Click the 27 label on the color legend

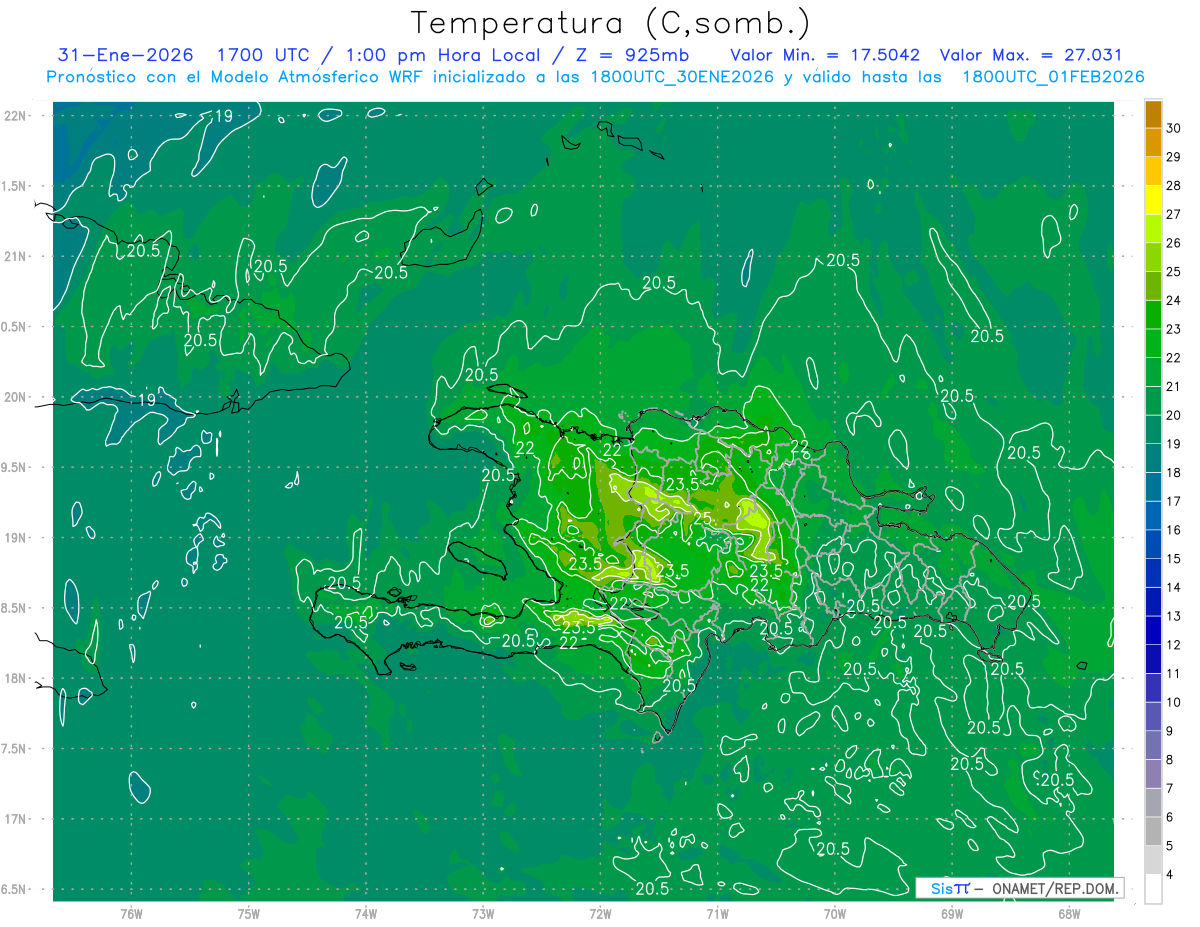click(1173, 214)
